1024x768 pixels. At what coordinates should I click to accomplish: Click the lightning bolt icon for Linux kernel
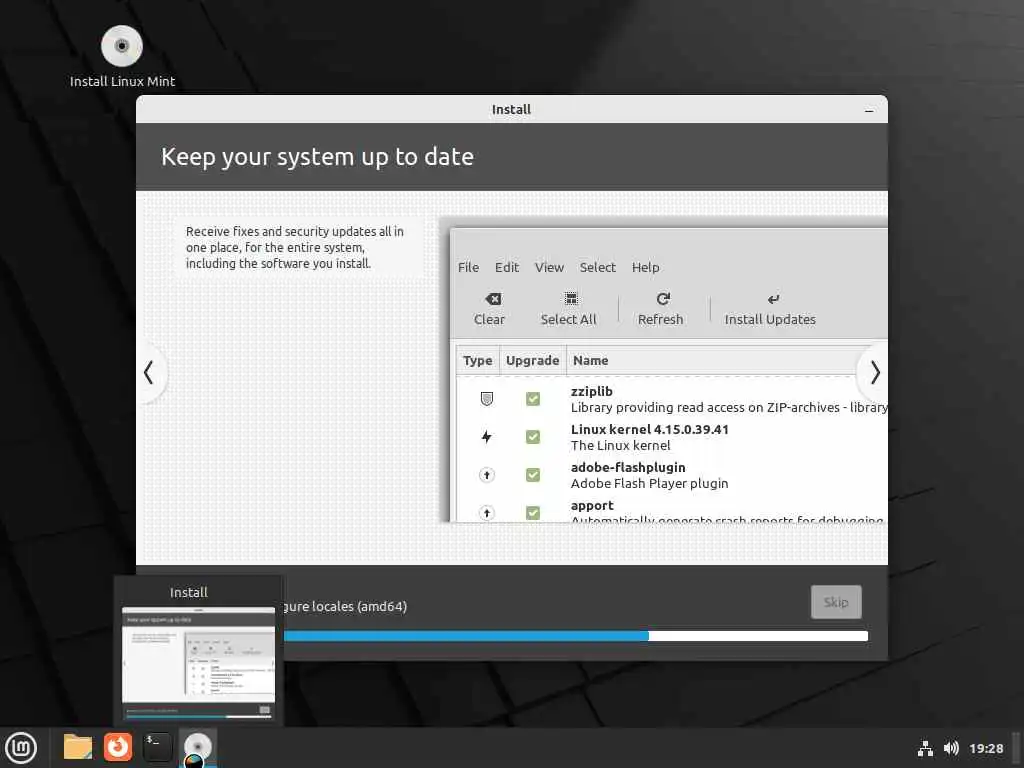pos(487,437)
